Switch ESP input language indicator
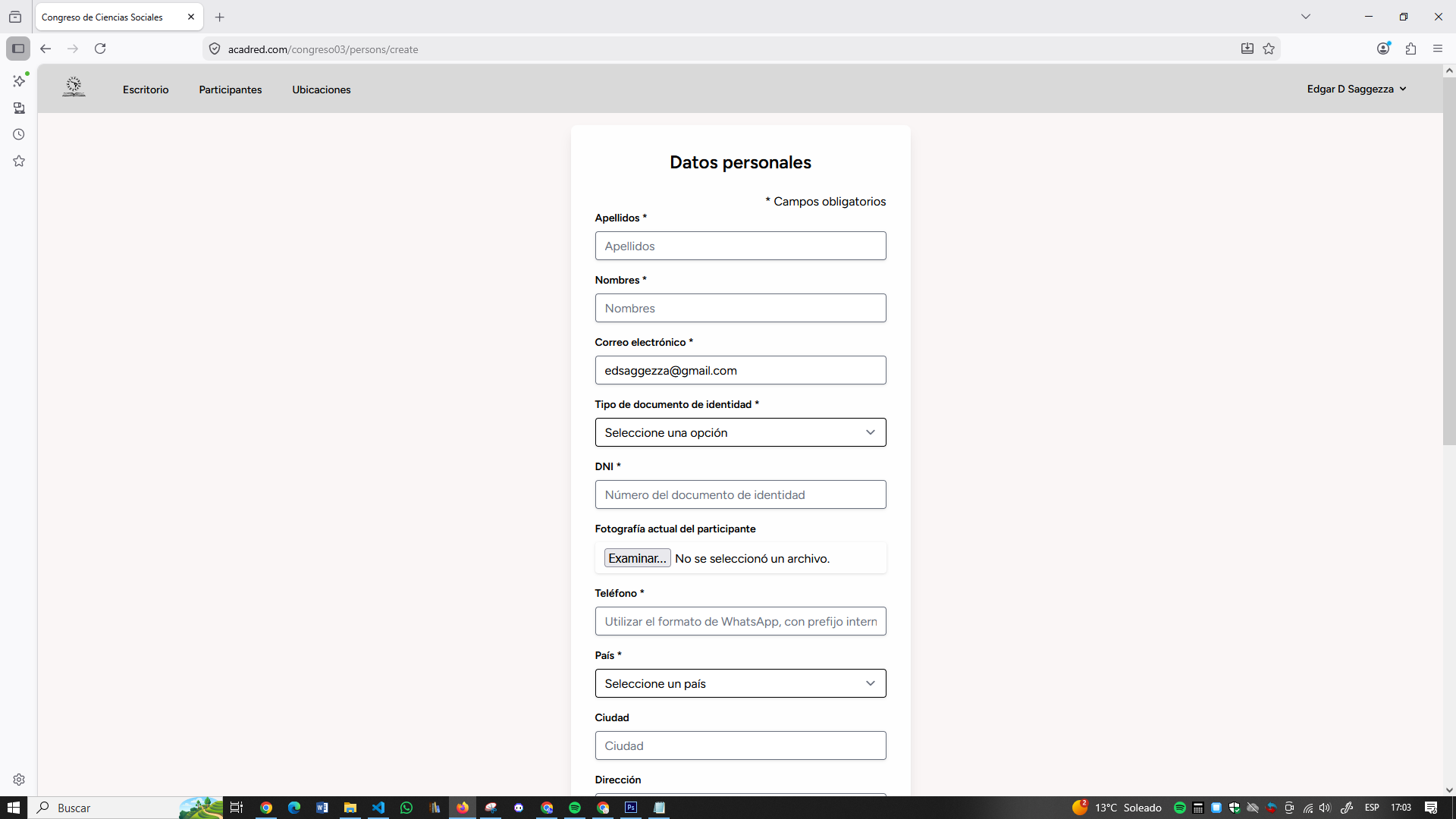 1372,808
